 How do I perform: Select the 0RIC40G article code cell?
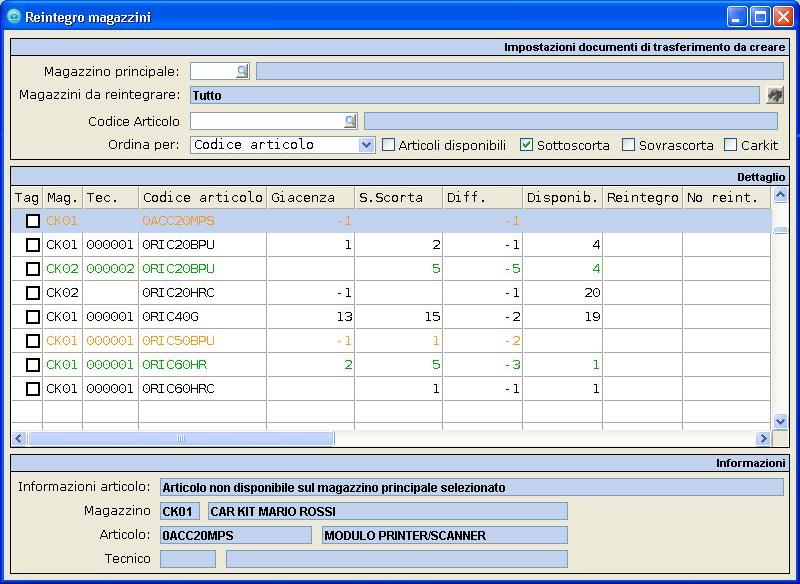coord(203,317)
